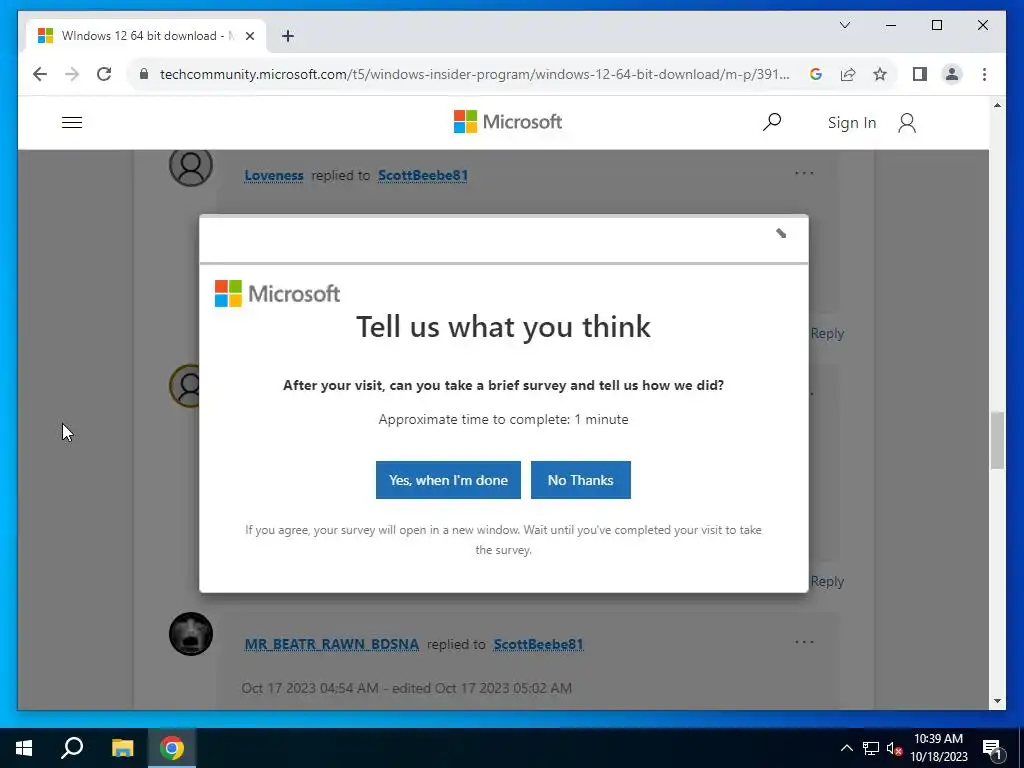Screen dimensions: 1024x768
Task: Click MR_BEATR_RAWN_BDSNA avatar image
Action: pyautogui.click(x=191, y=633)
